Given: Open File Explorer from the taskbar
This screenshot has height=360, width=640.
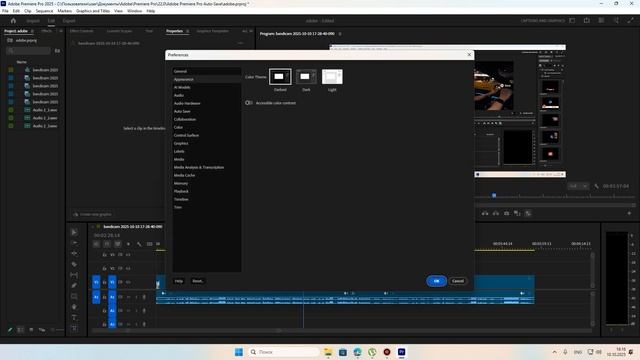Looking at the screenshot, I should (328, 352).
